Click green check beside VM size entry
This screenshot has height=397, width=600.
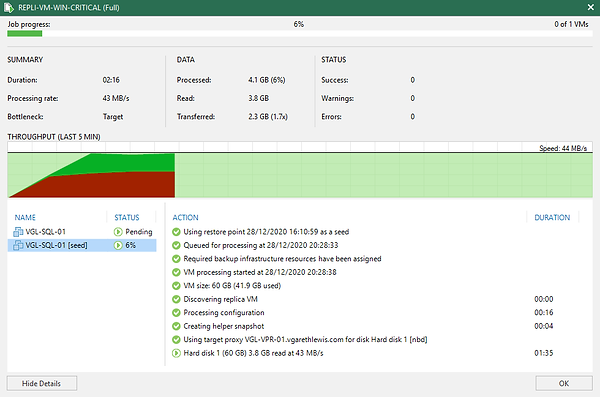pos(176,286)
